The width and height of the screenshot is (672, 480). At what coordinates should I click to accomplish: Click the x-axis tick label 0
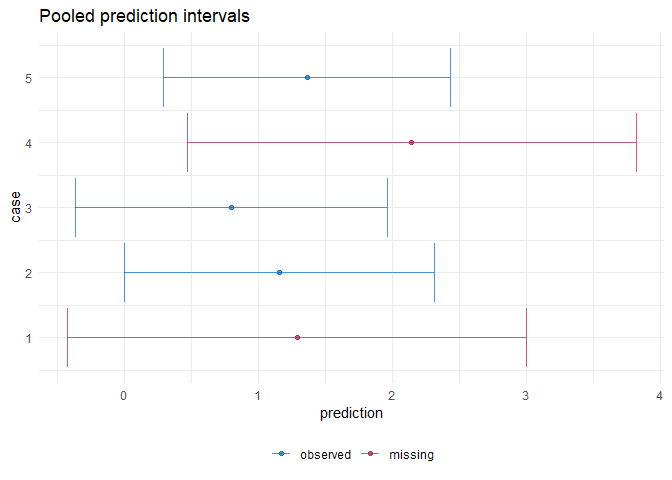pyautogui.click(x=123, y=393)
